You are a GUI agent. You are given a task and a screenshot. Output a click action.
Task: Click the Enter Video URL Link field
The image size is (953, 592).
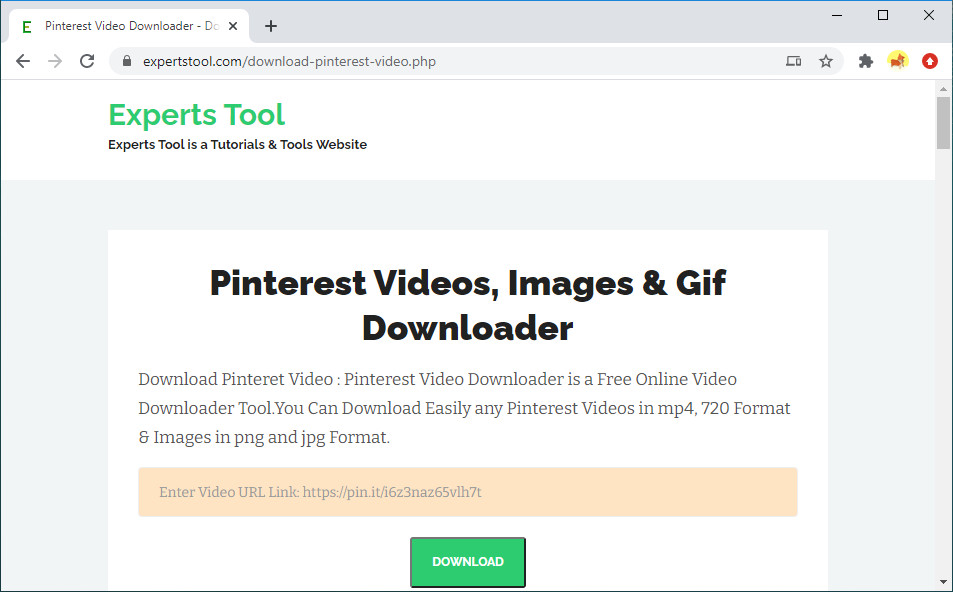click(467, 492)
